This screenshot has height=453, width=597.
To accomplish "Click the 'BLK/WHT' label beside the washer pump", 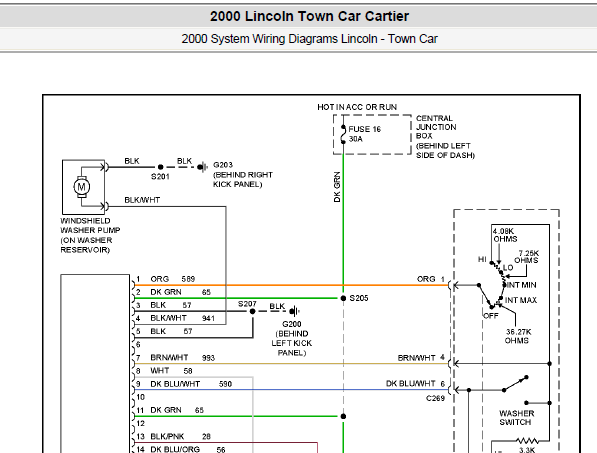I will point(142,200).
